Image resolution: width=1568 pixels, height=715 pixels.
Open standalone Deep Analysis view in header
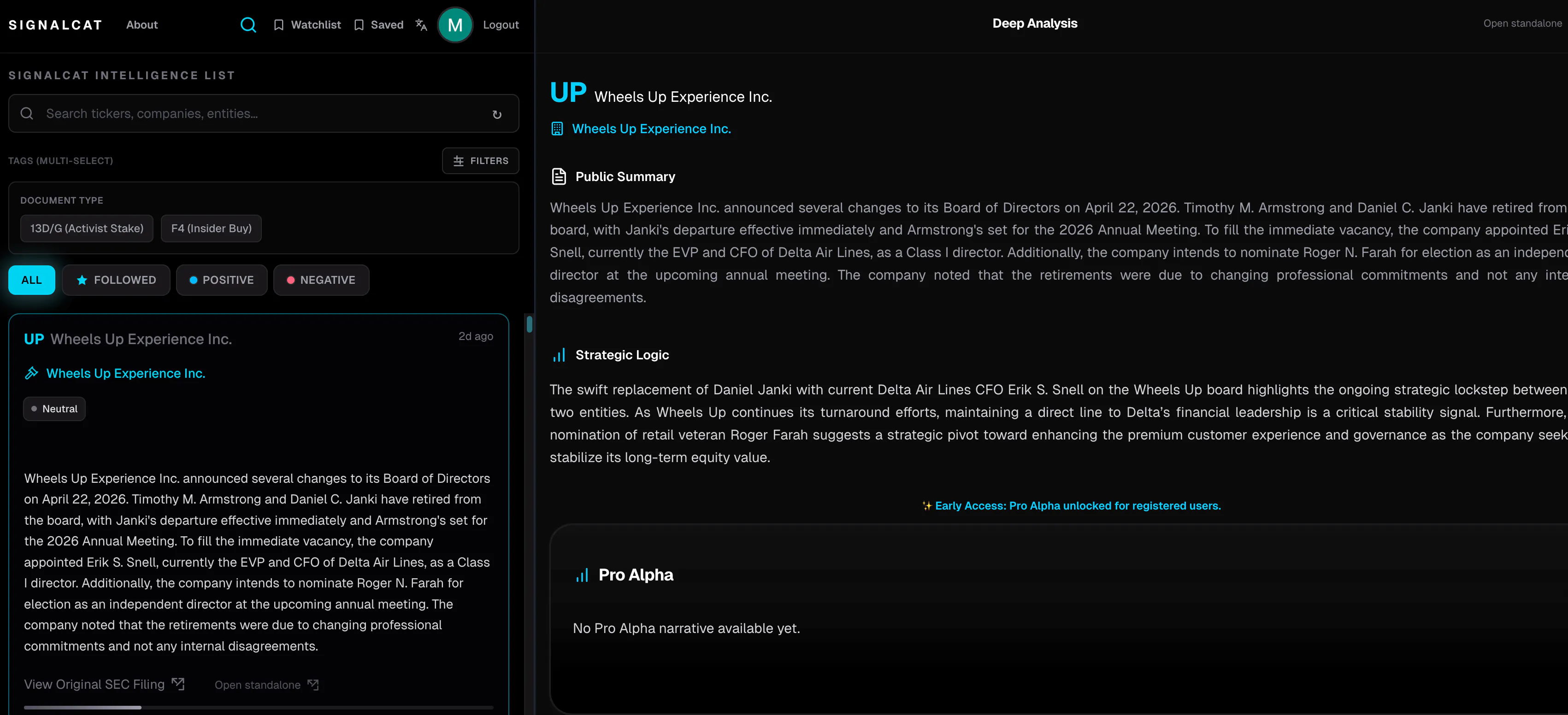click(1522, 24)
